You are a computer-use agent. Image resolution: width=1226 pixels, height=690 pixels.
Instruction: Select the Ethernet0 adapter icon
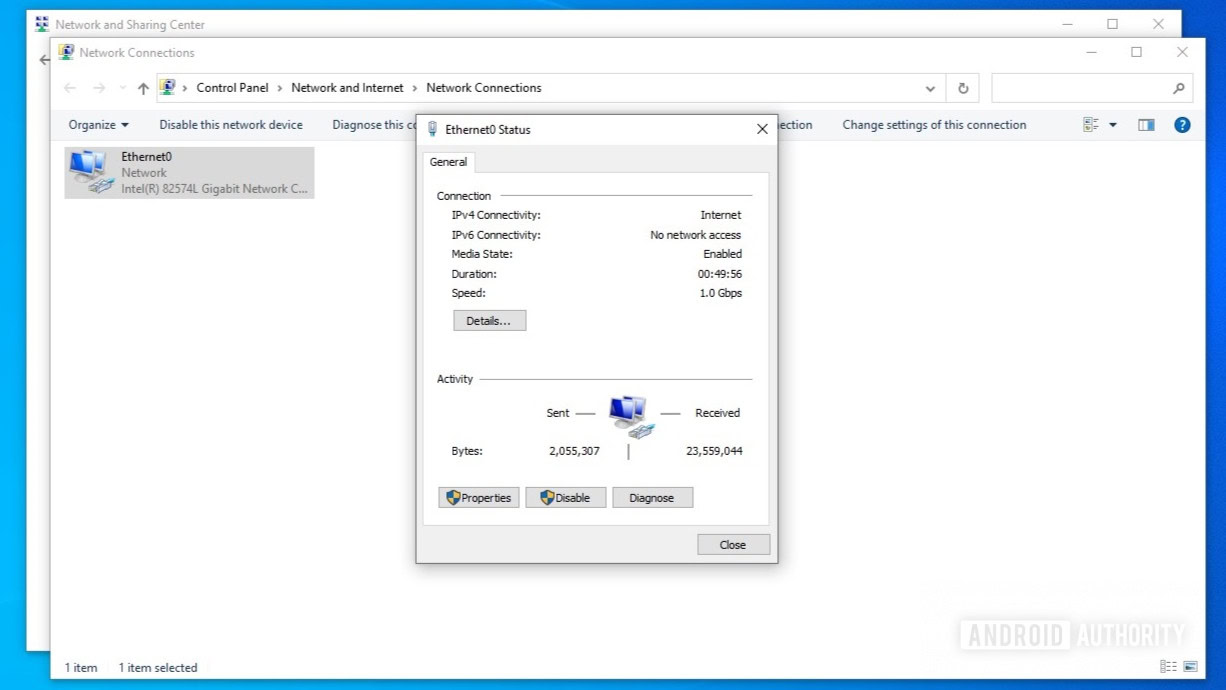pyautogui.click(x=91, y=172)
